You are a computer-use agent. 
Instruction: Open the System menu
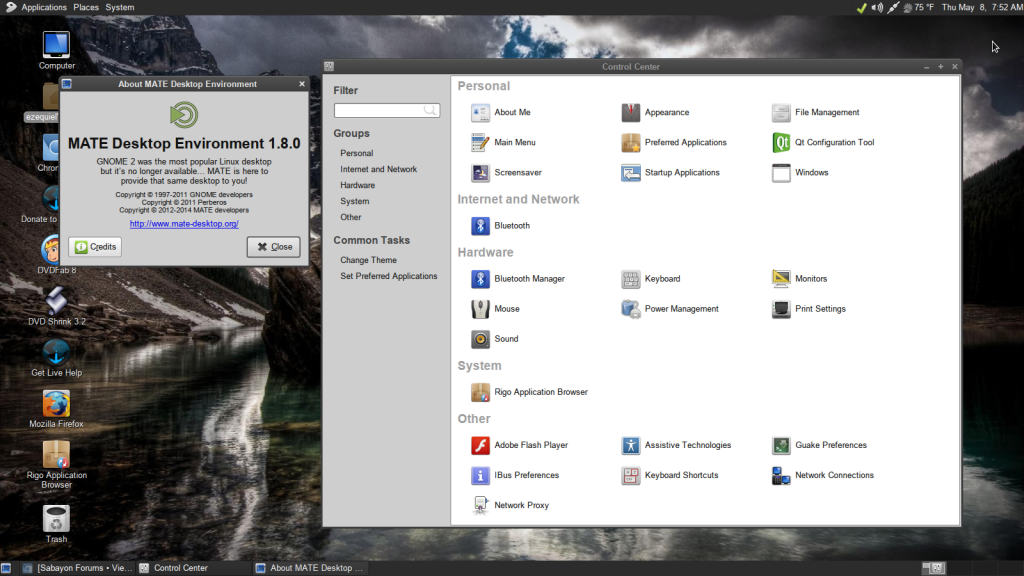pos(120,7)
